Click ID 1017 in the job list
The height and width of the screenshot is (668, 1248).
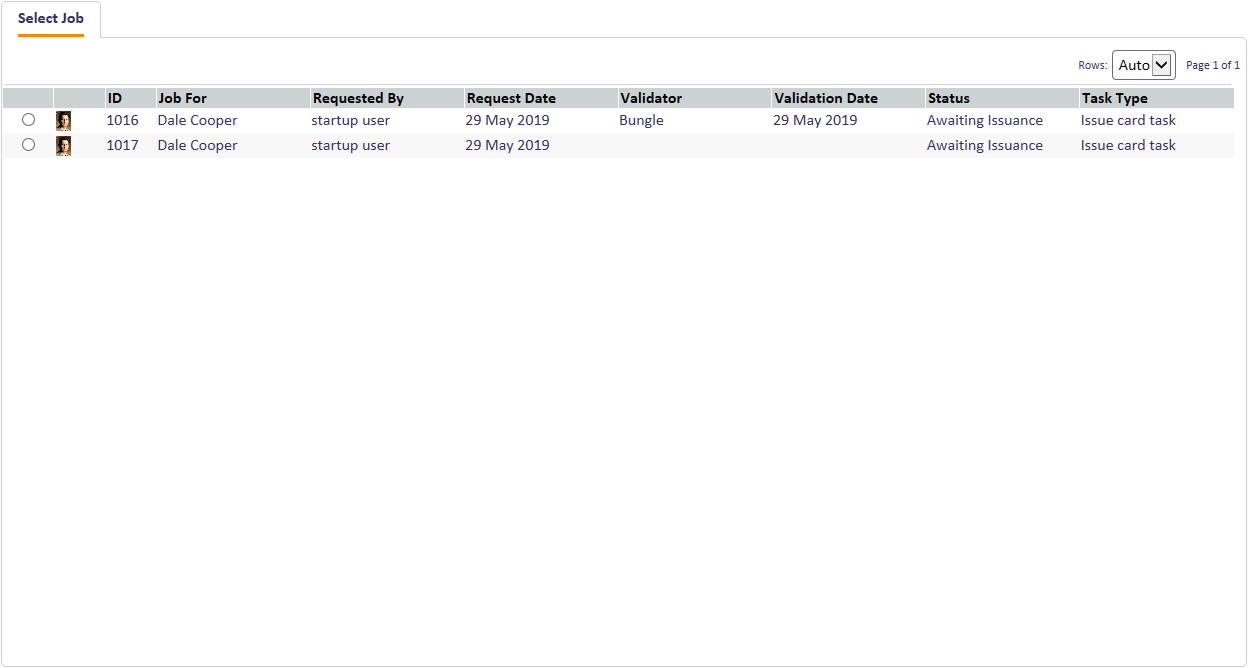point(122,145)
